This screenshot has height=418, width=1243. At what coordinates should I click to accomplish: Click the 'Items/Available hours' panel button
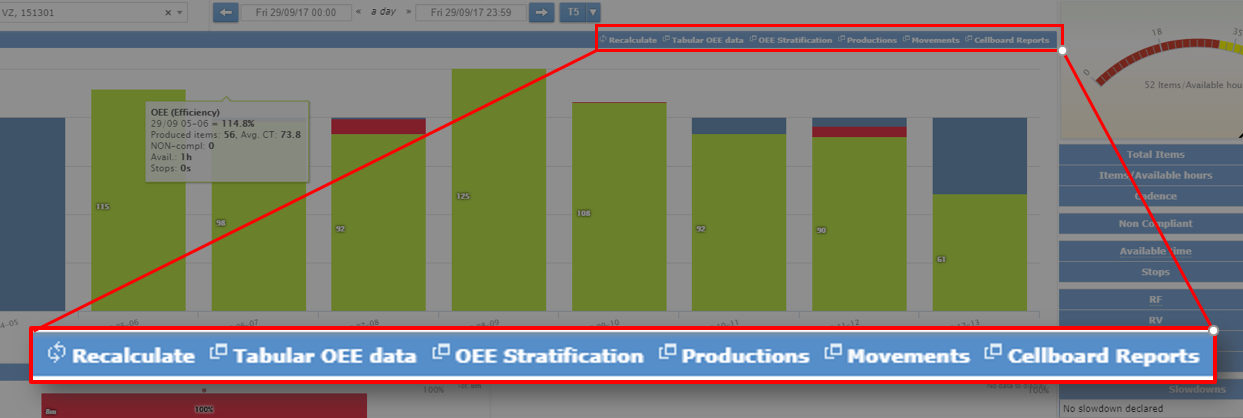1154,175
